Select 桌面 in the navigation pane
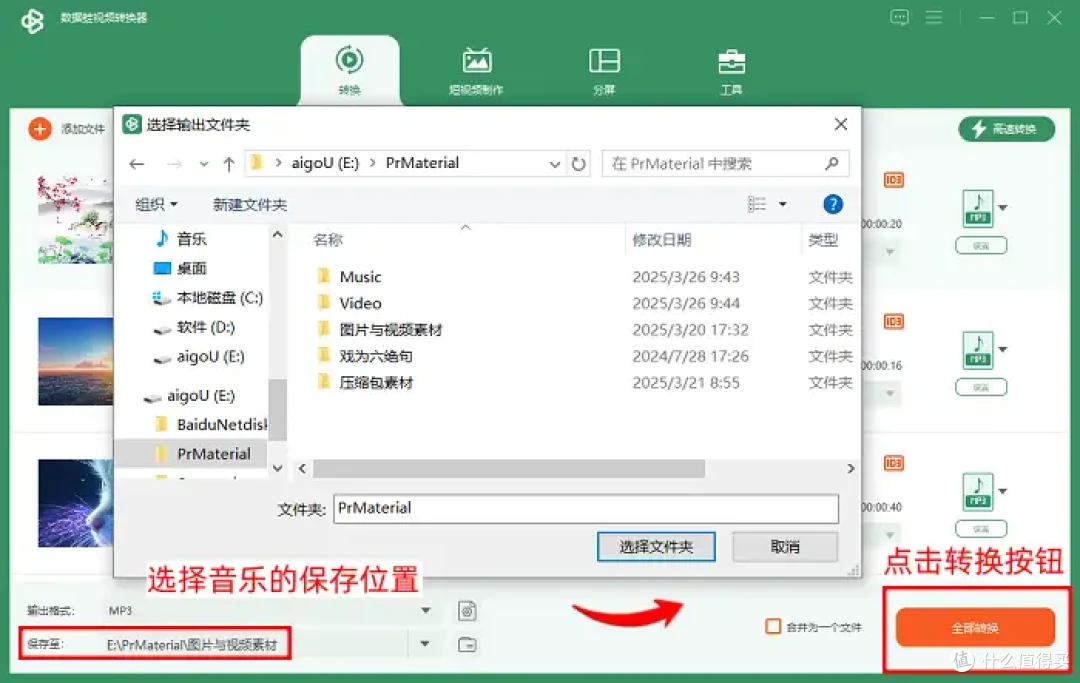The image size is (1080, 683). (x=191, y=268)
